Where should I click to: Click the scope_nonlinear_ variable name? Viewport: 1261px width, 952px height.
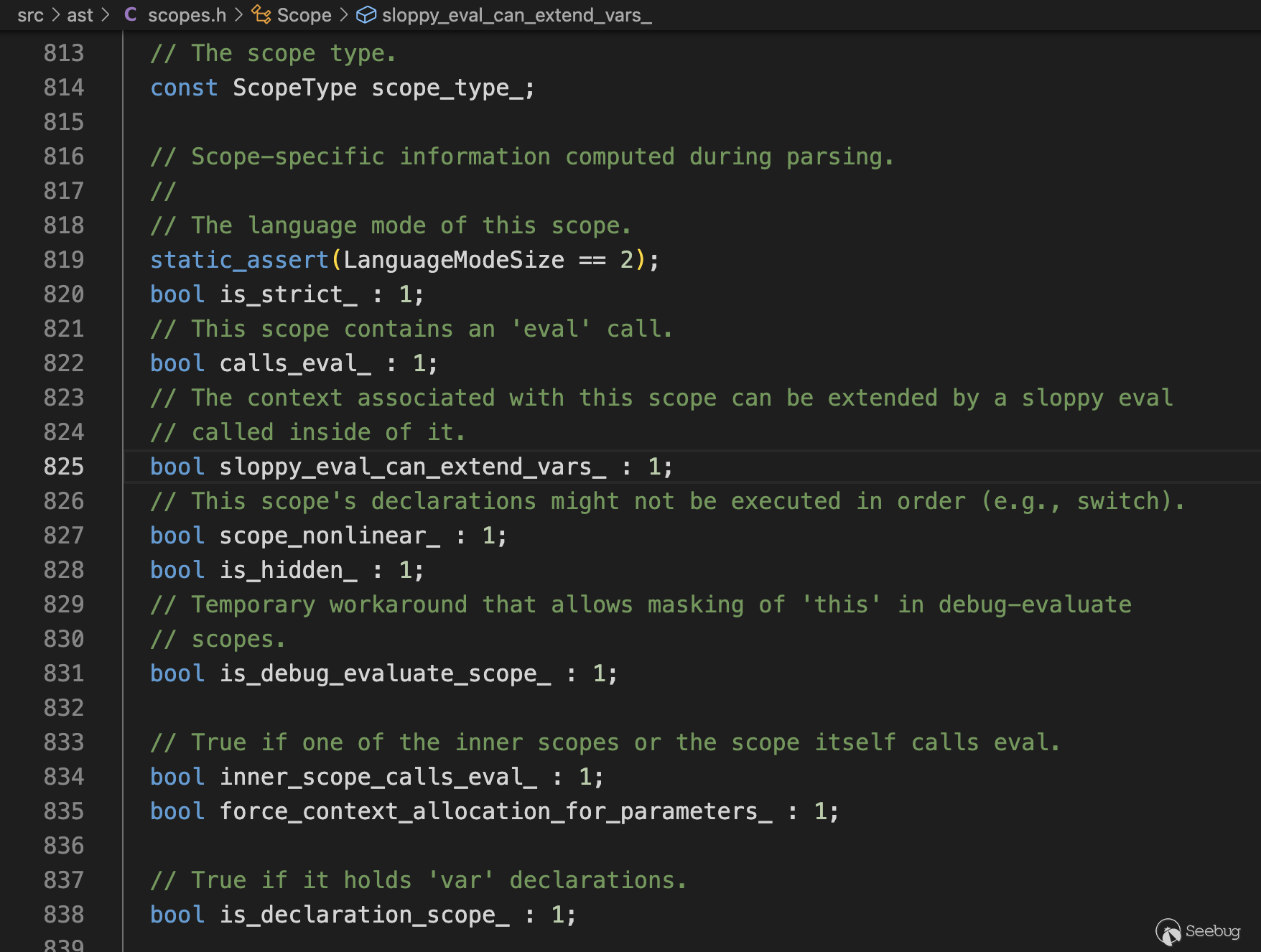pyautogui.click(x=330, y=536)
